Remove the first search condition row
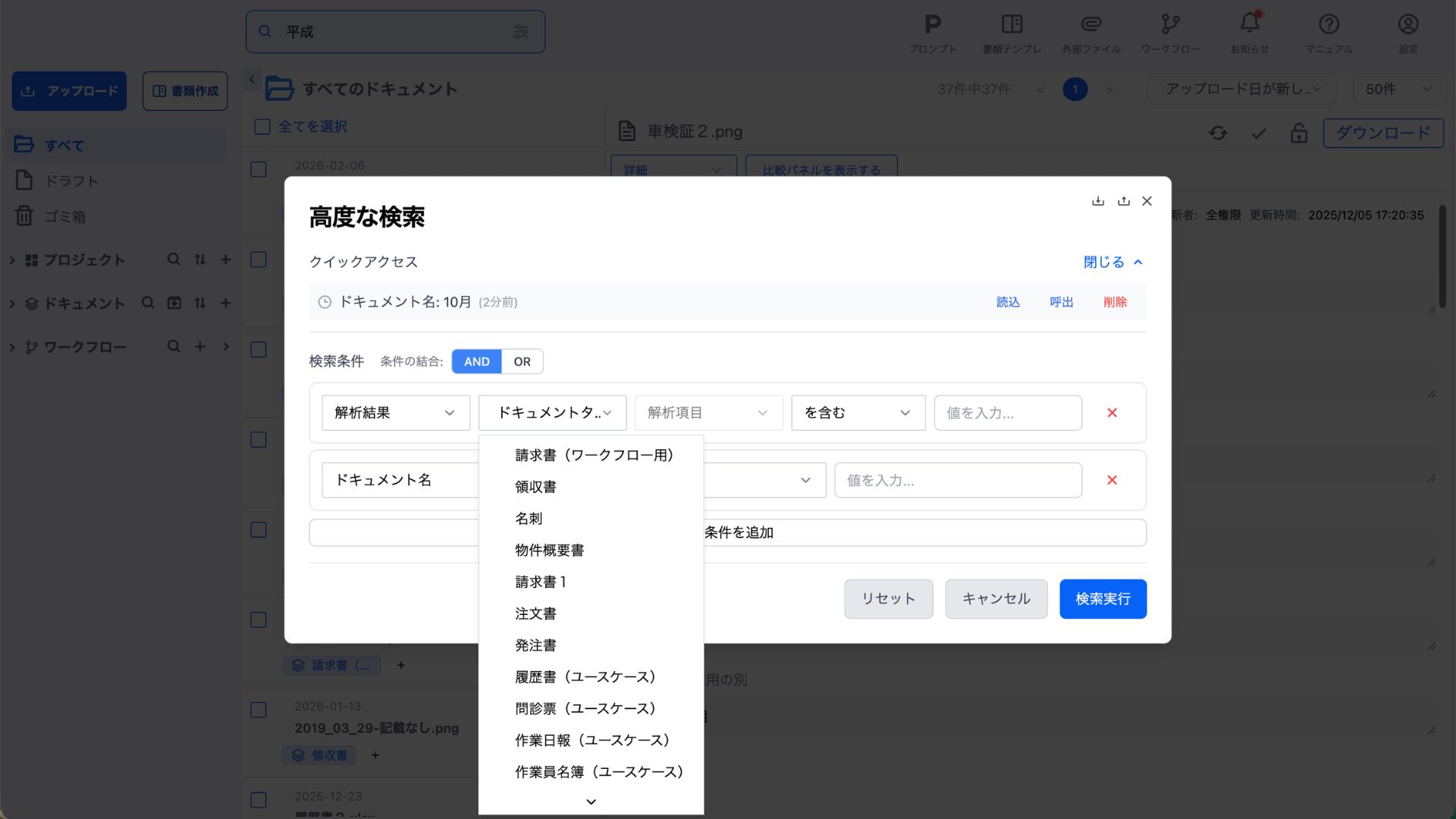The image size is (1456, 819). [1112, 413]
